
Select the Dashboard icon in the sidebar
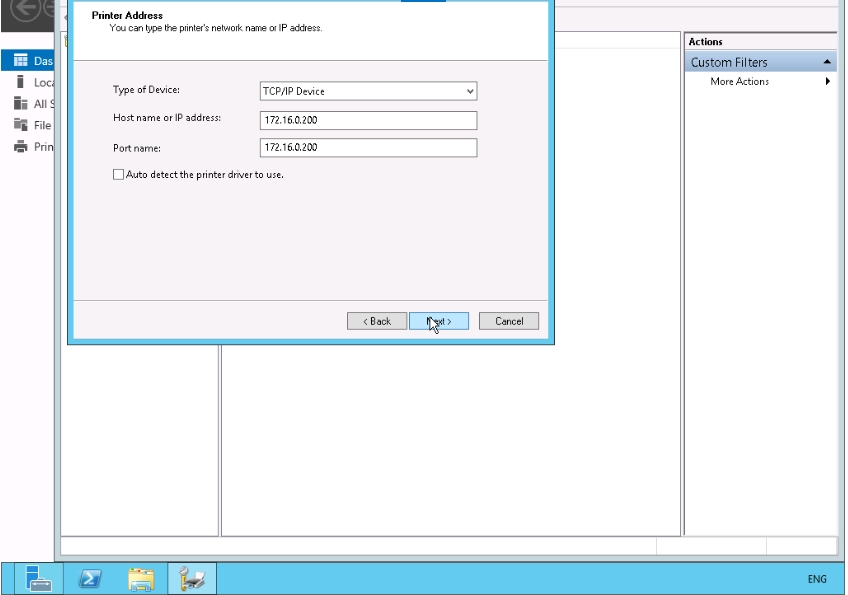(x=20, y=61)
